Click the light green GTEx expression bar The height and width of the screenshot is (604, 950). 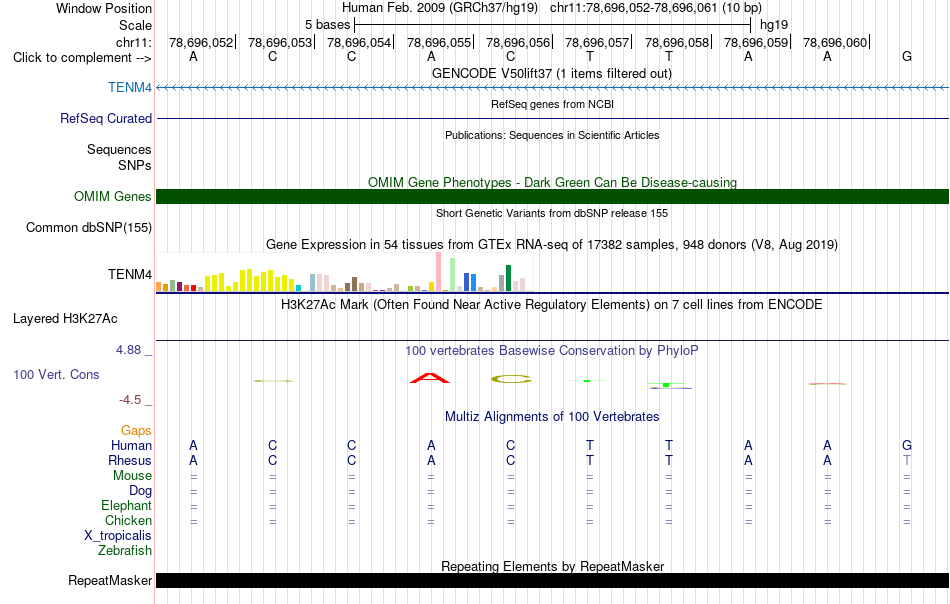[452, 275]
